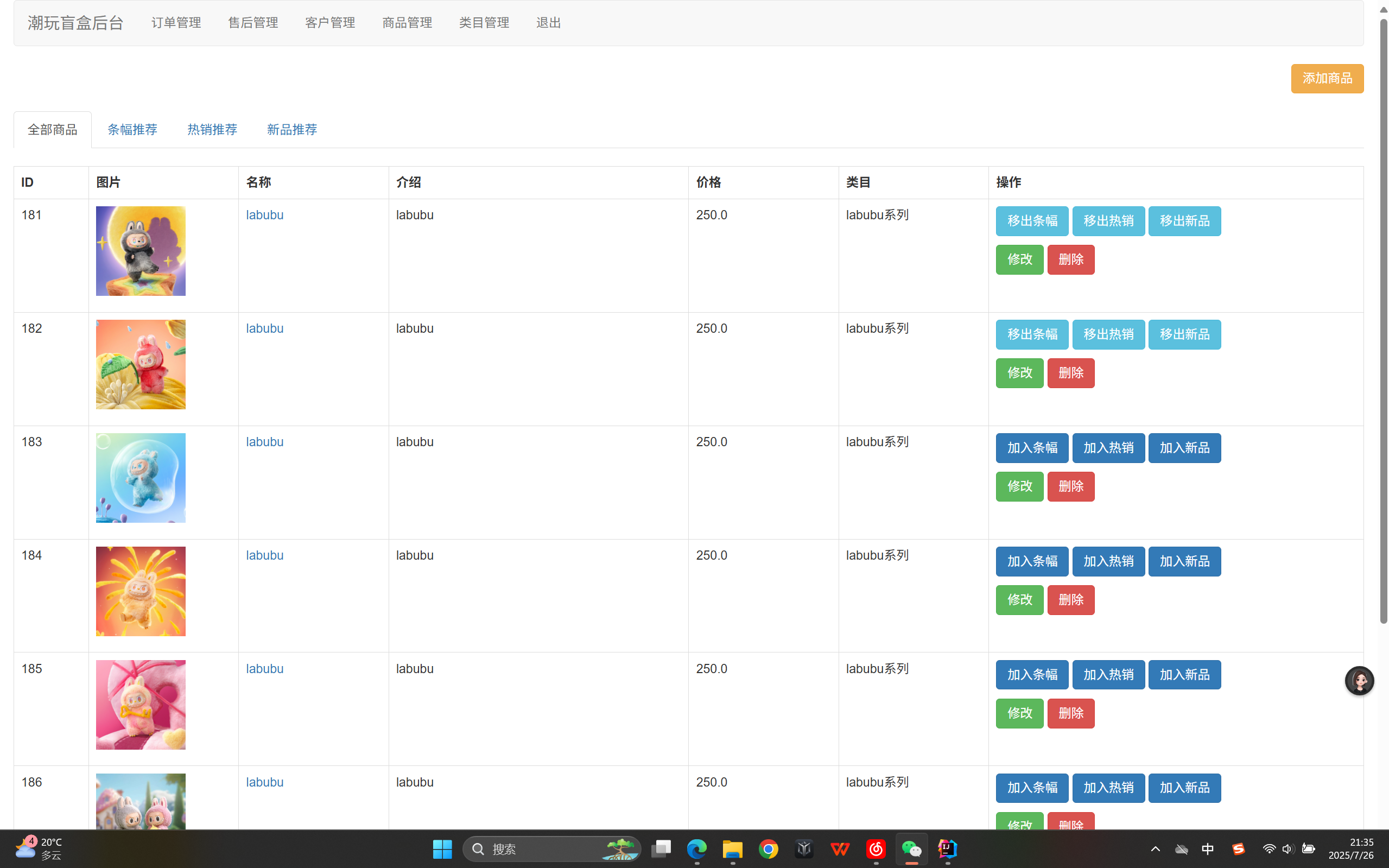Expand the hidden system tray icons chevron
This screenshot has width=1389, height=868.
[x=1156, y=848]
